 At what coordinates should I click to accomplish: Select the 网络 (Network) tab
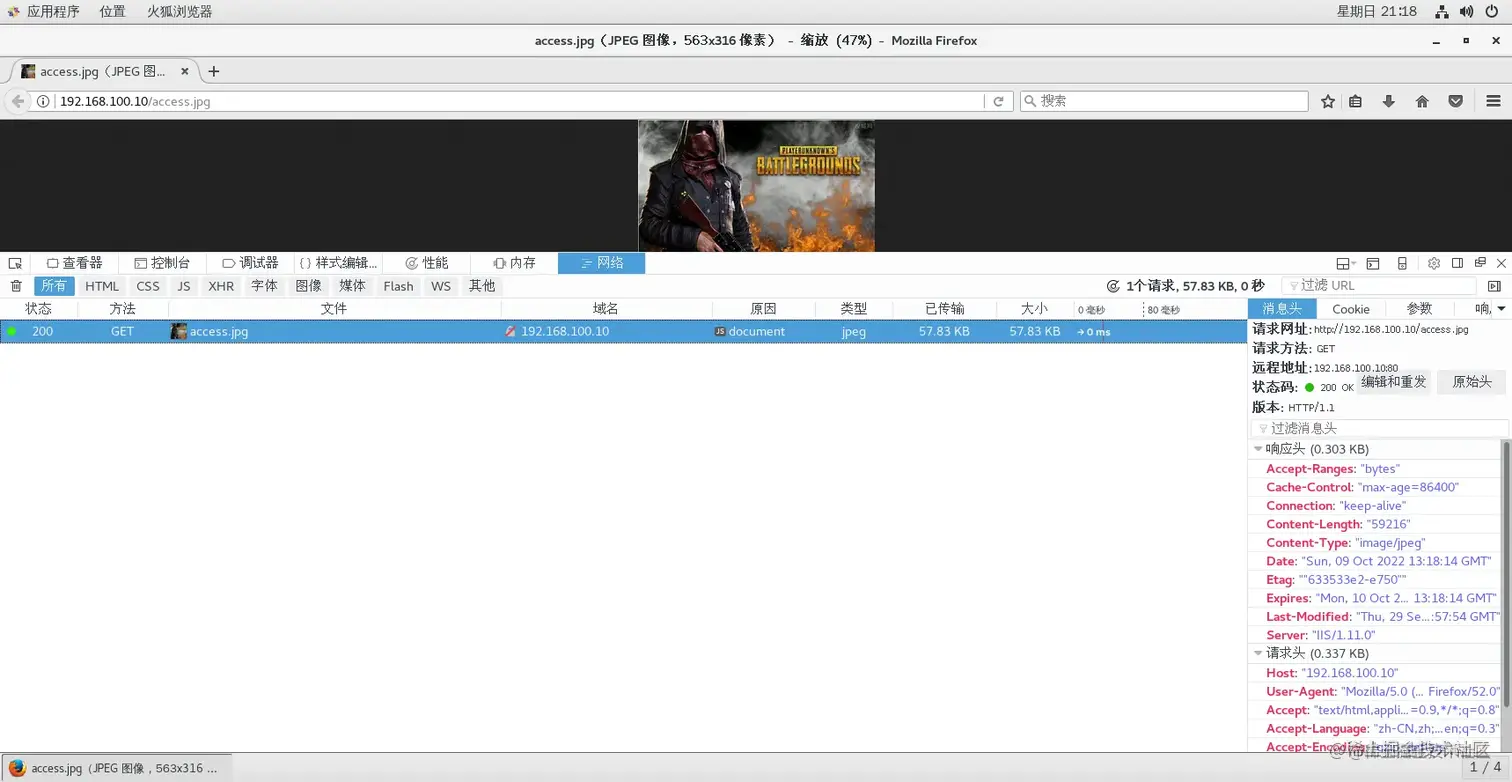601,263
